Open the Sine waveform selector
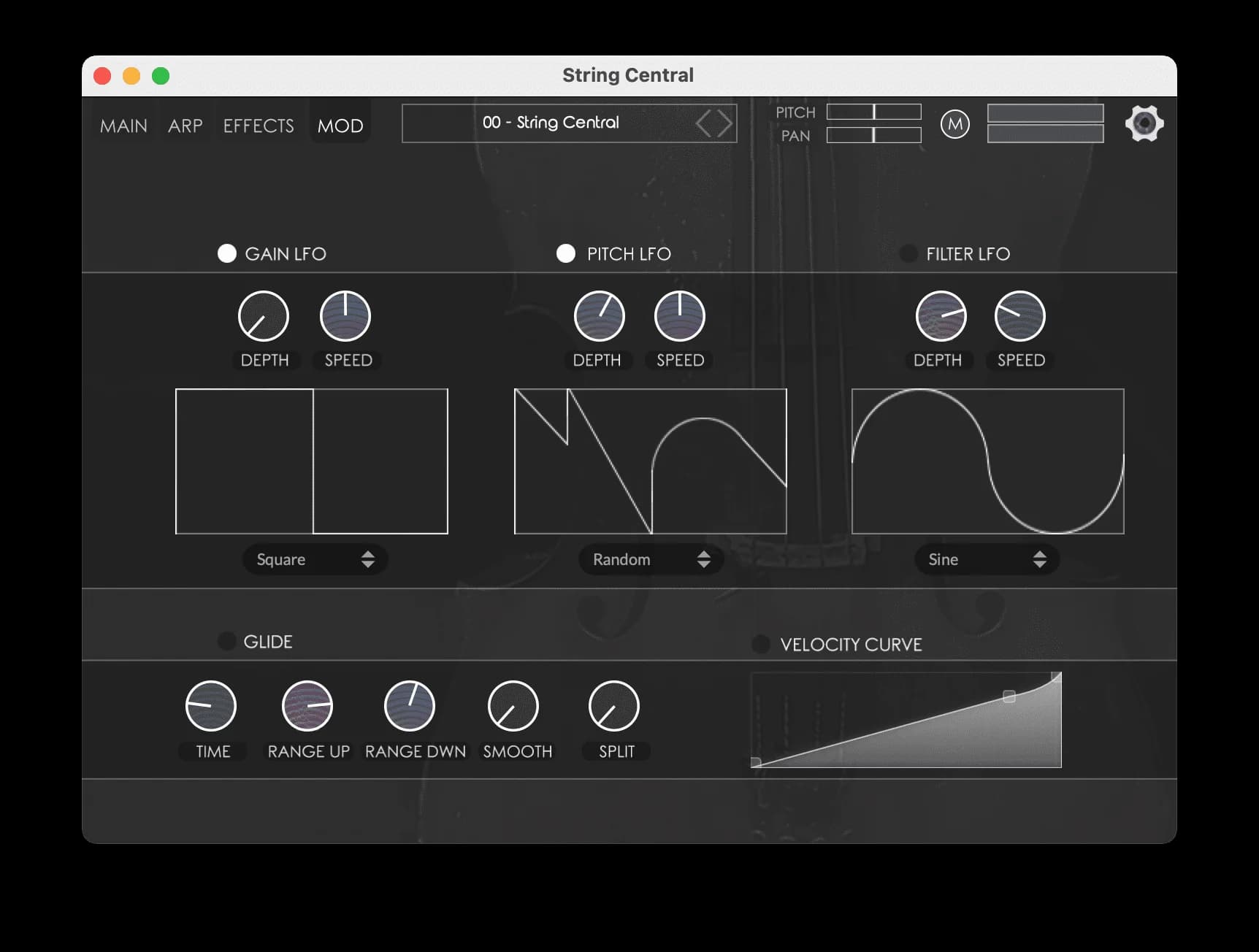Image resolution: width=1259 pixels, height=952 pixels. [986, 559]
